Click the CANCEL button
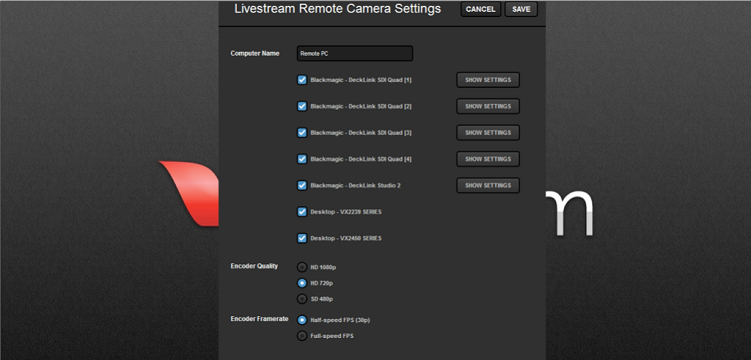751x360 pixels. point(480,10)
